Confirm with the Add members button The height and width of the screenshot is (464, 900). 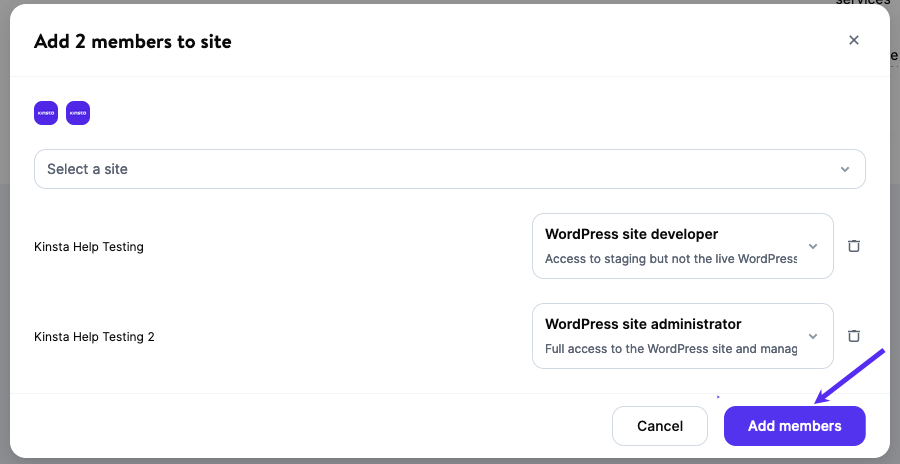click(794, 426)
